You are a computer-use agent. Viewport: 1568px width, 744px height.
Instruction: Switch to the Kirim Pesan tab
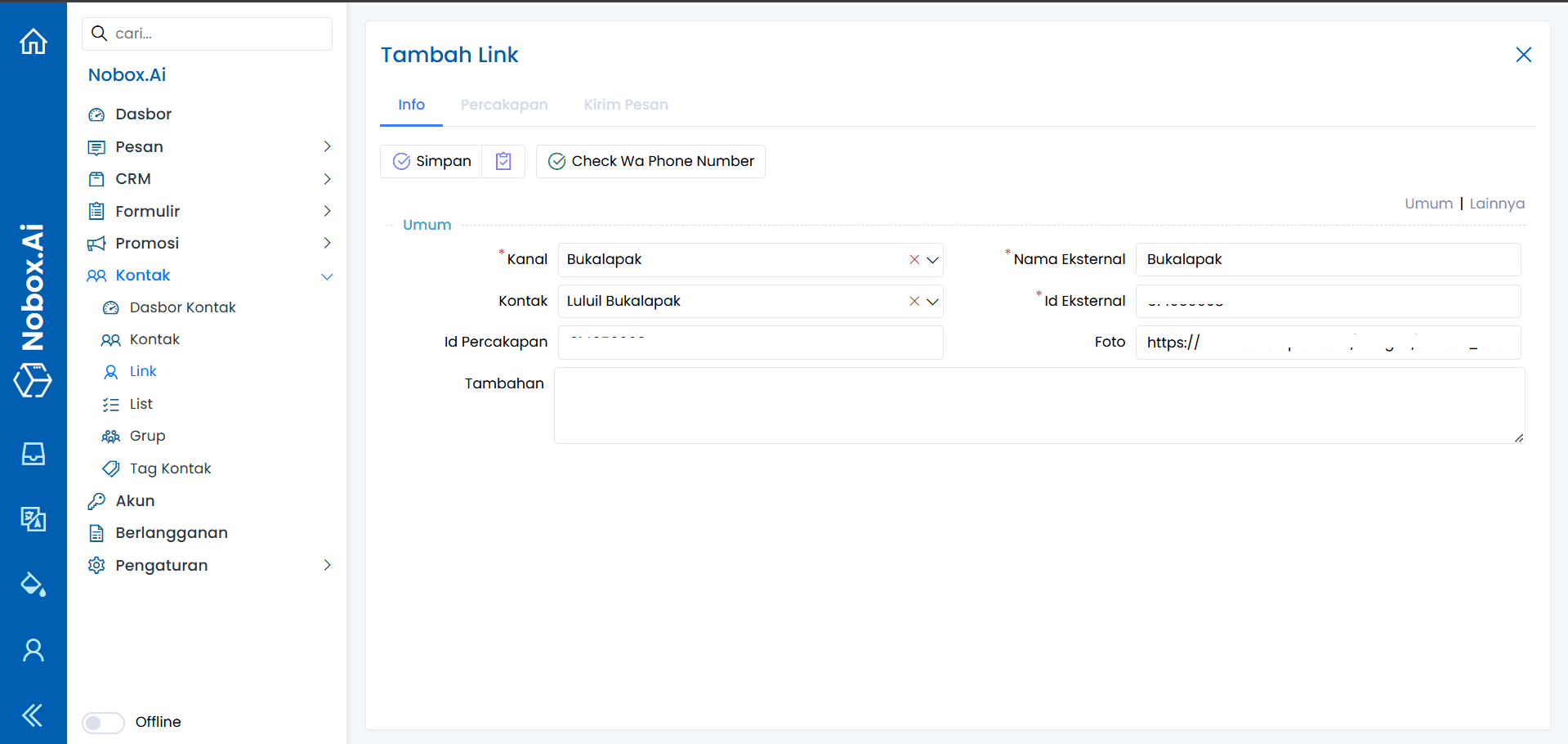pos(625,105)
